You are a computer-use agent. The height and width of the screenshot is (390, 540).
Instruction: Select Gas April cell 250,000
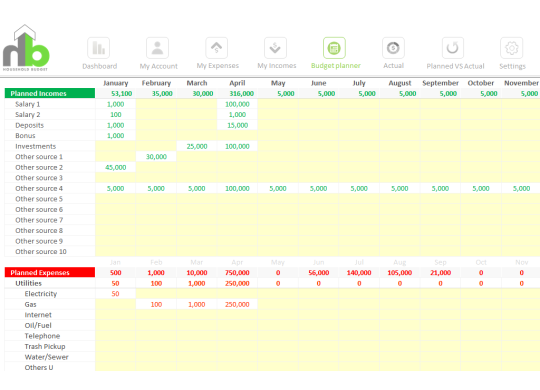(237, 305)
